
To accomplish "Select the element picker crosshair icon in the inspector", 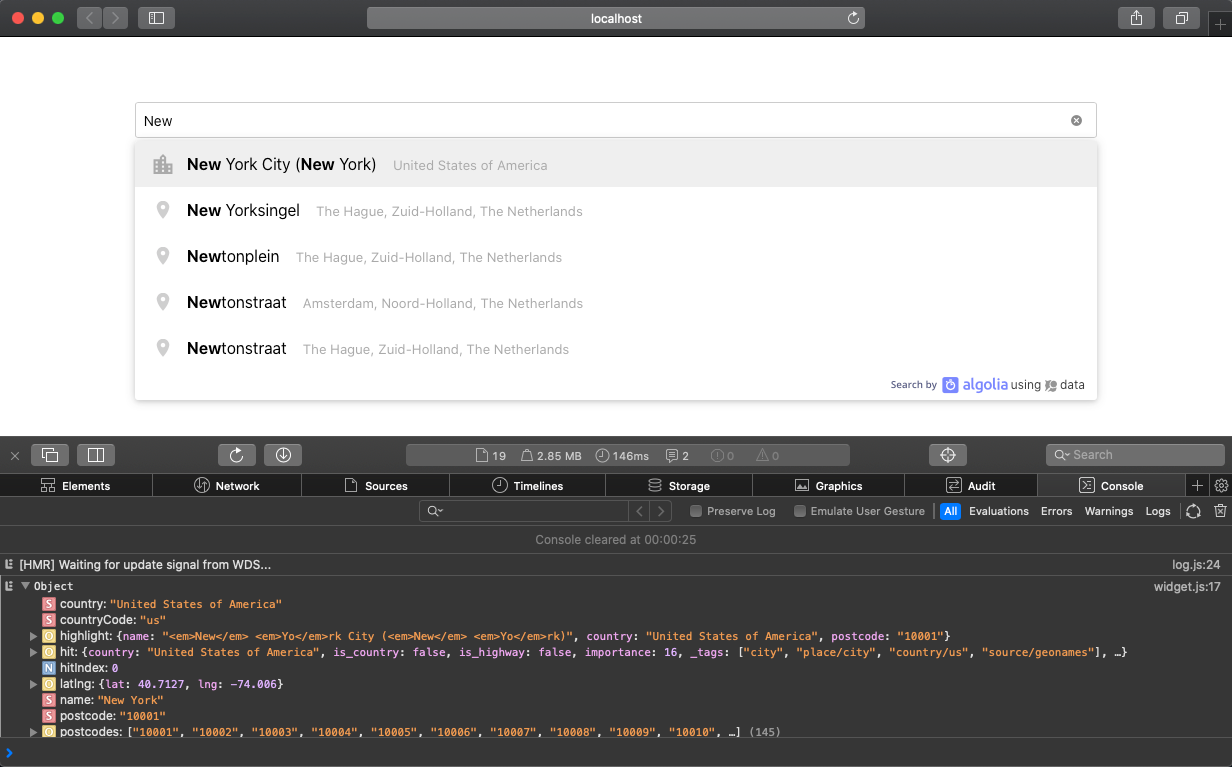I will [x=947, y=454].
